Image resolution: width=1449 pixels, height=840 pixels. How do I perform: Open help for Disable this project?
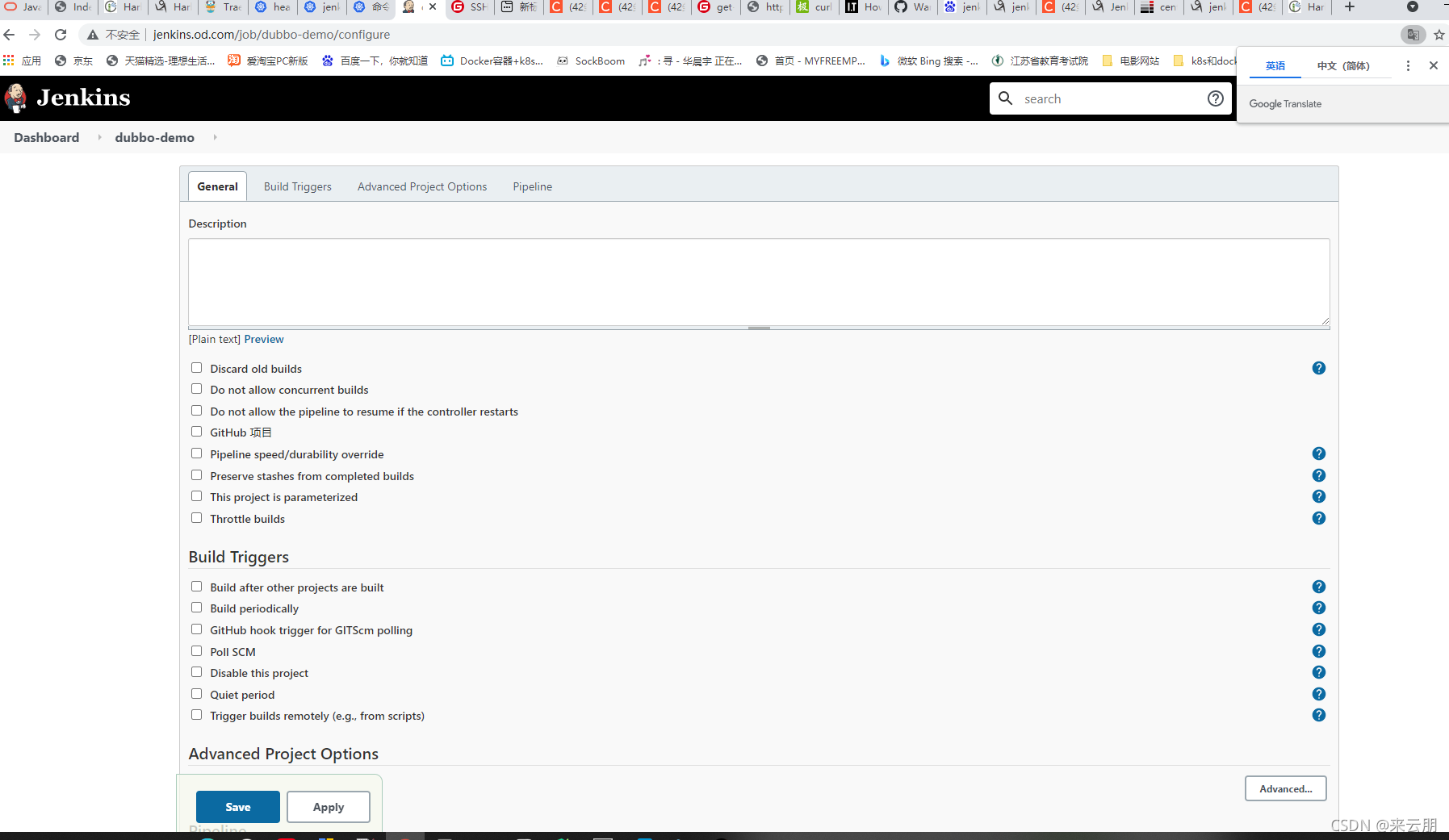pos(1319,672)
